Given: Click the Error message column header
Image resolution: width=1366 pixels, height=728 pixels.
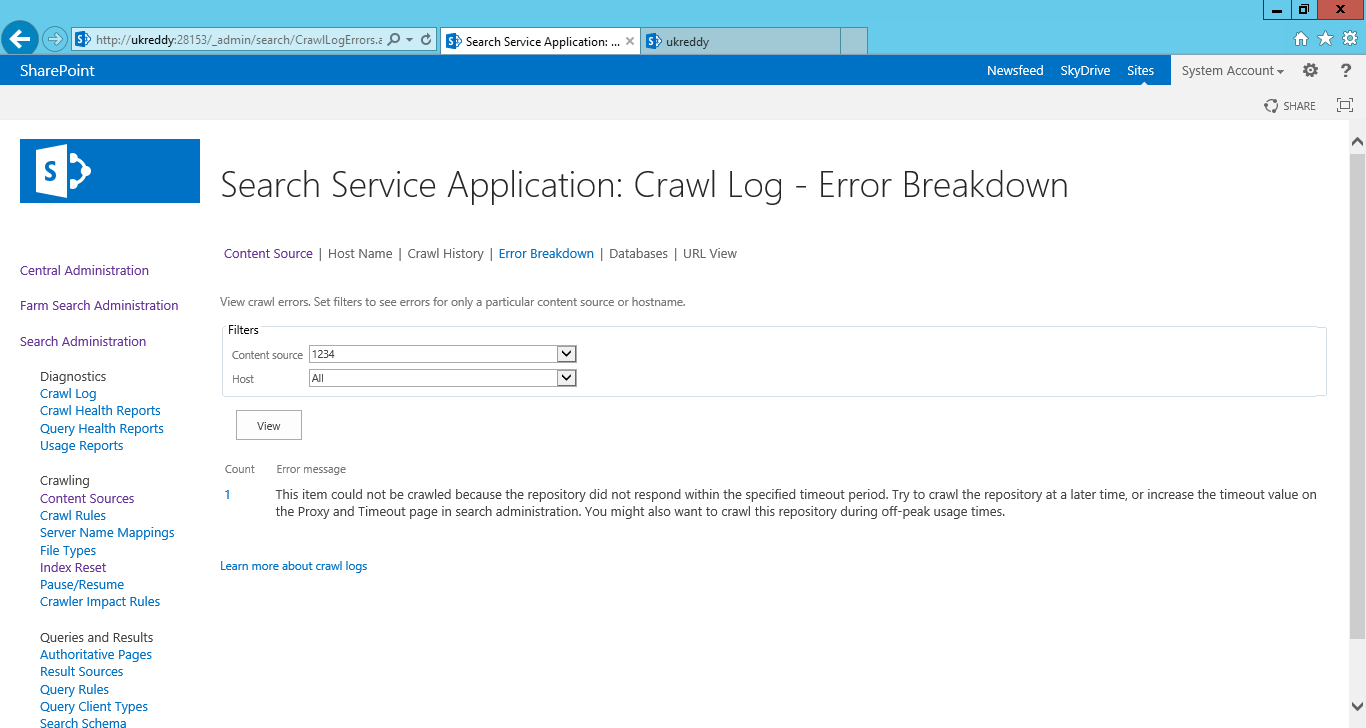Looking at the screenshot, I should point(311,469).
